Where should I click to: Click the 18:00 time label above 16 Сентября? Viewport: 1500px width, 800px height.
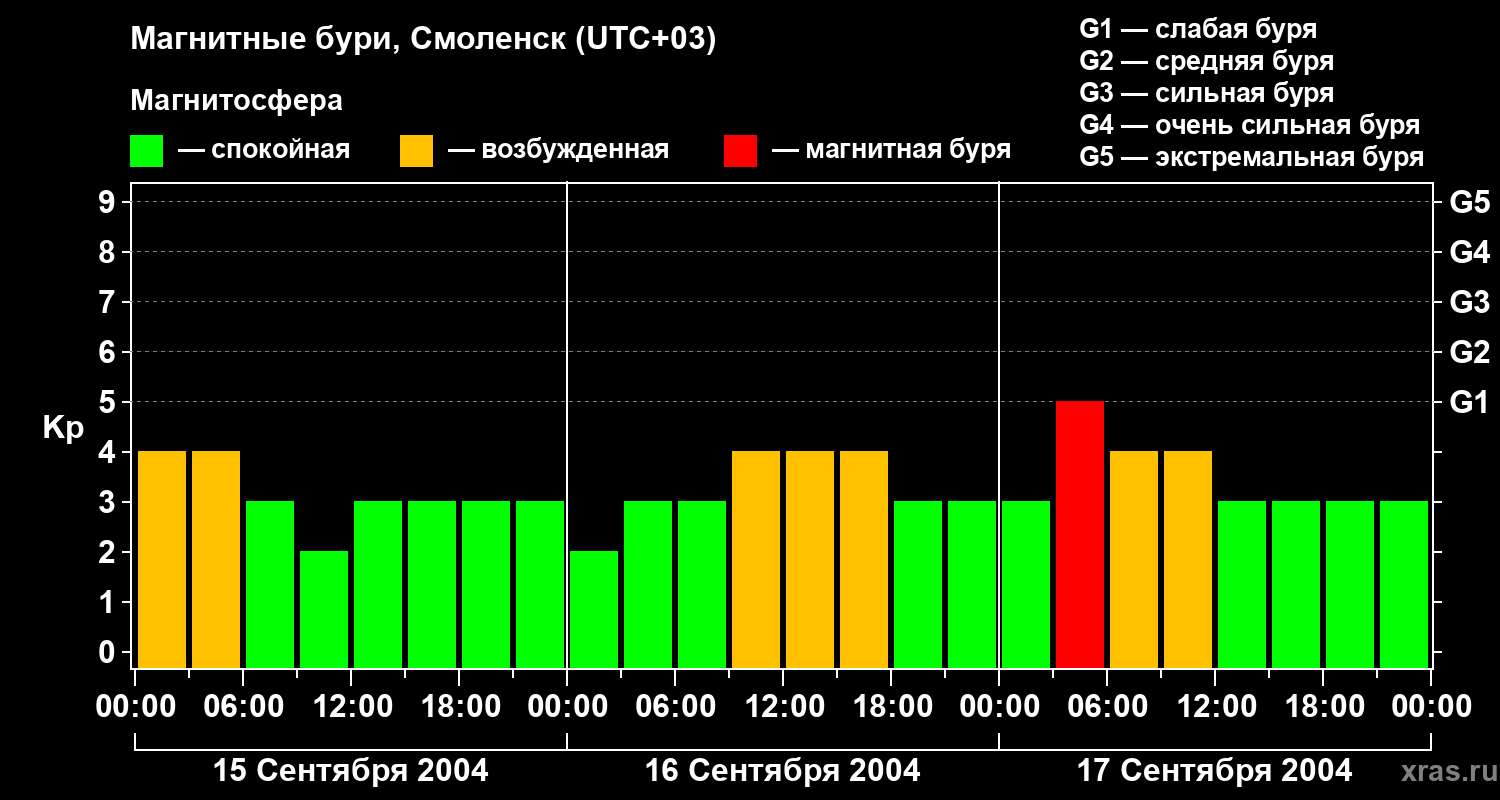[891, 707]
